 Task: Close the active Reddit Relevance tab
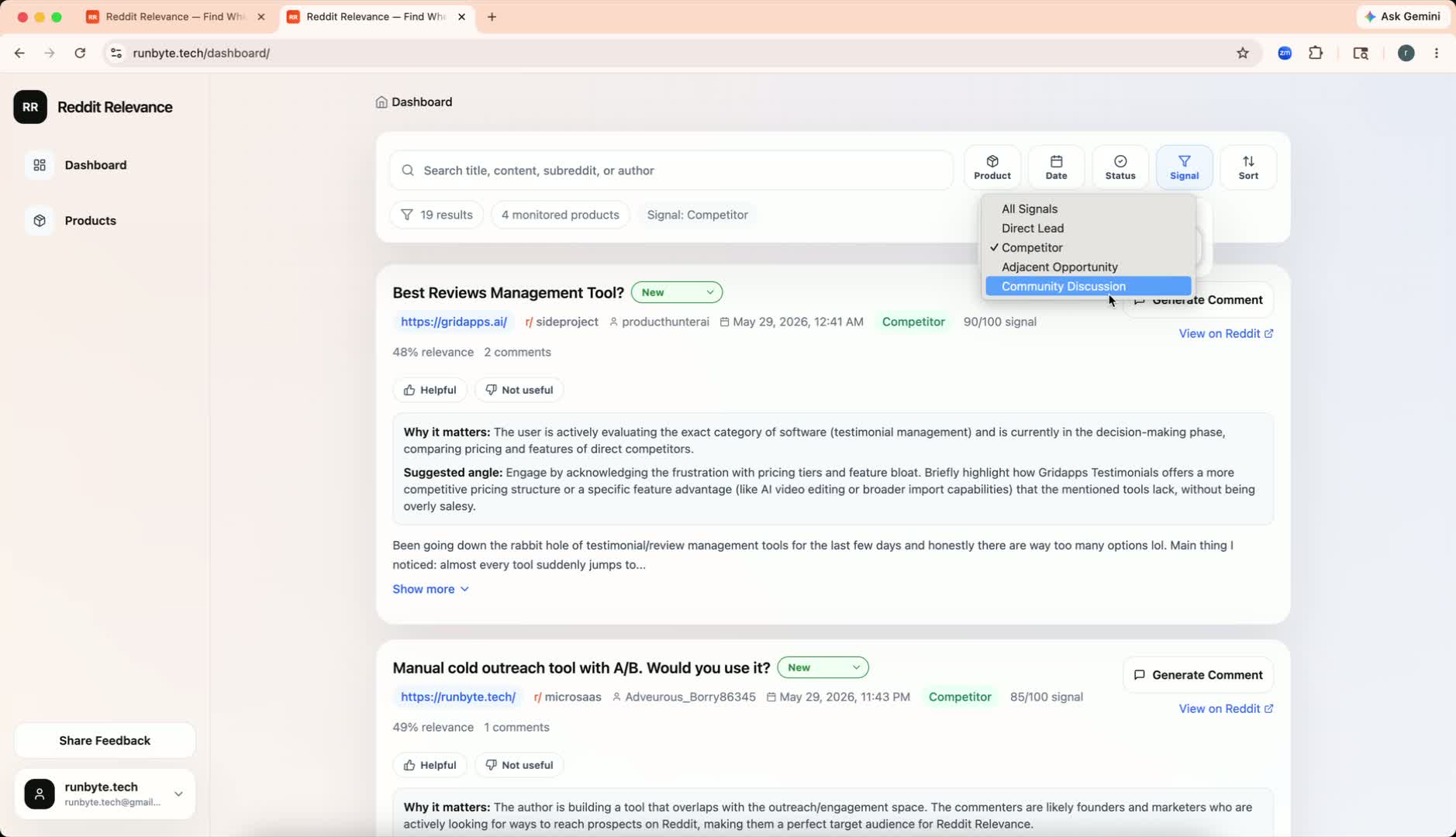[462, 16]
